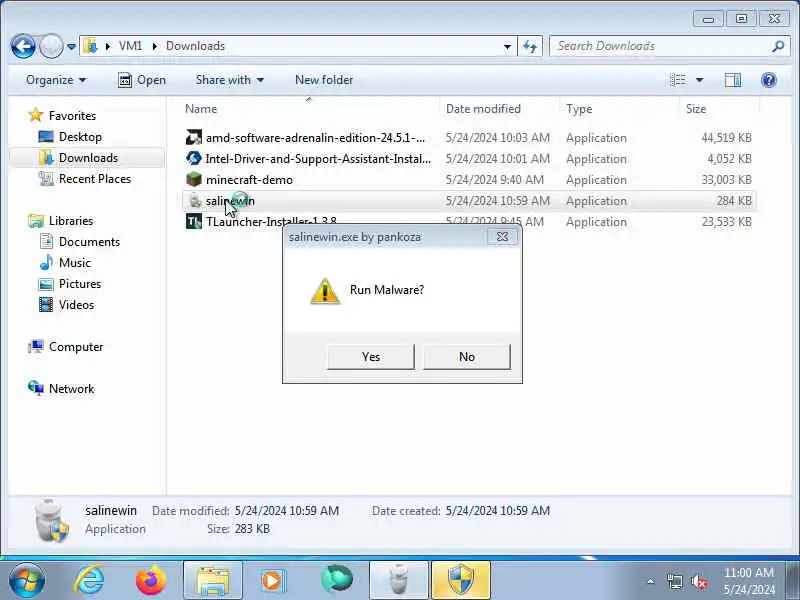This screenshot has width=800, height=600.
Task: Select Intel-Driver-and-Support-Assistant installer
Action: click(318, 159)
